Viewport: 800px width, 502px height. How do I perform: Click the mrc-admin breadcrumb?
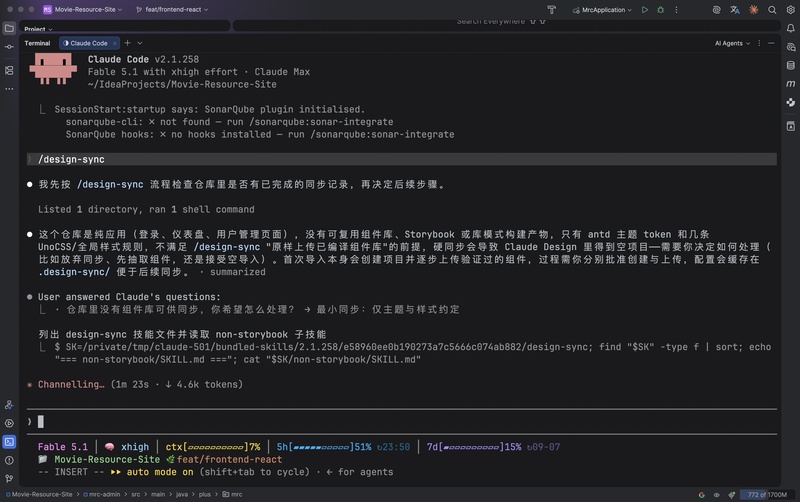105,494
